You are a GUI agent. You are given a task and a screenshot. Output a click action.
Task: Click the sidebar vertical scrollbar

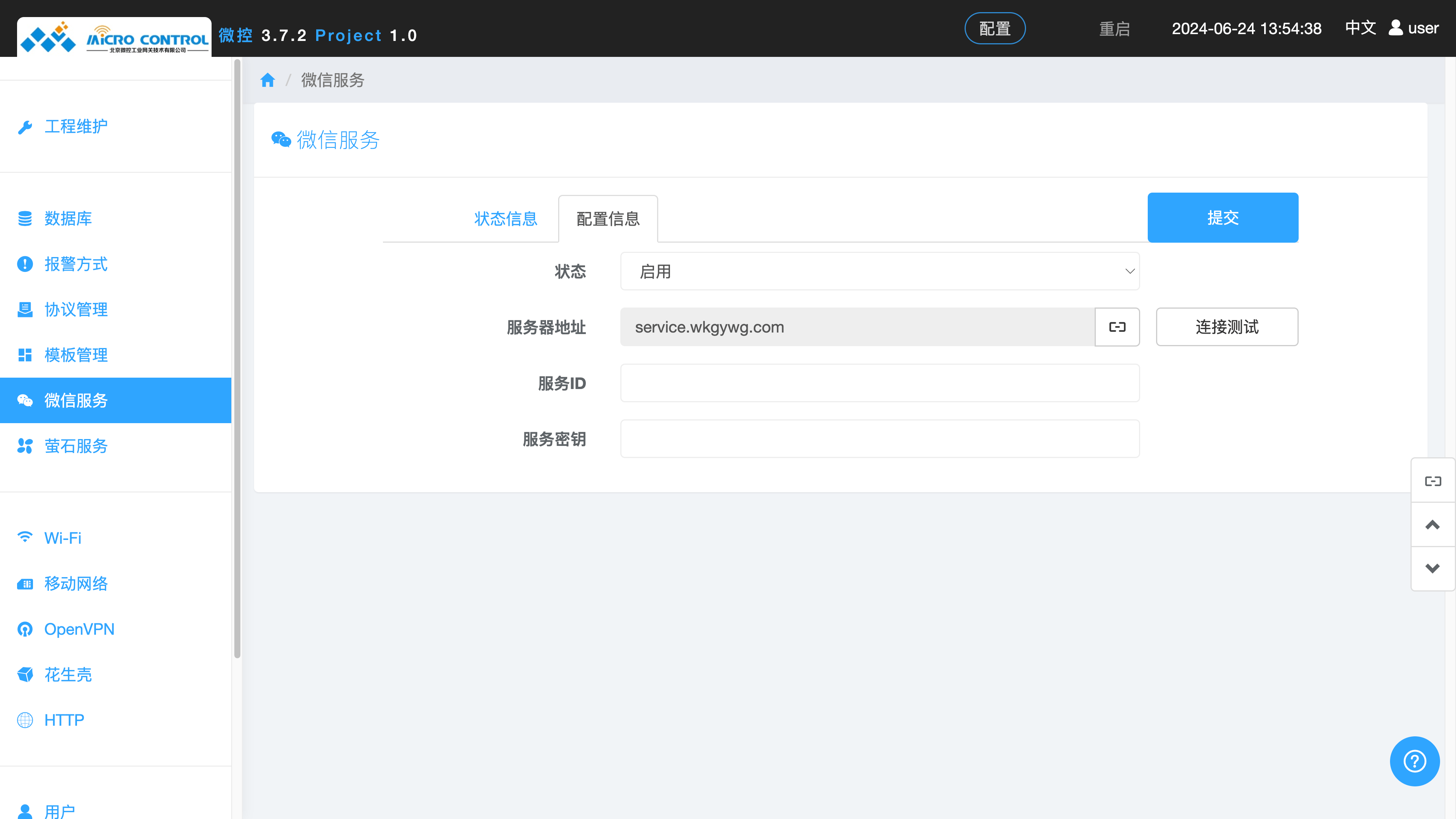[237, 359]
